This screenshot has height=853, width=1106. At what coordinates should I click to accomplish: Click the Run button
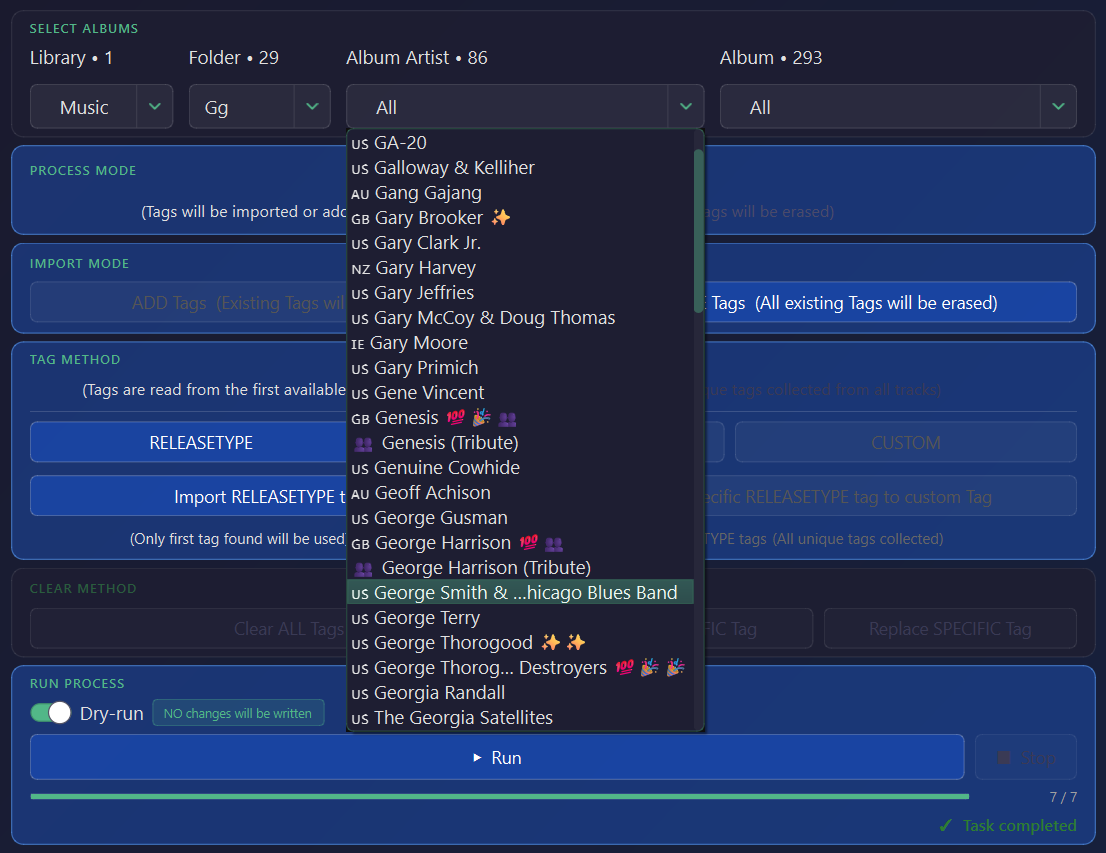coord(497,757)
